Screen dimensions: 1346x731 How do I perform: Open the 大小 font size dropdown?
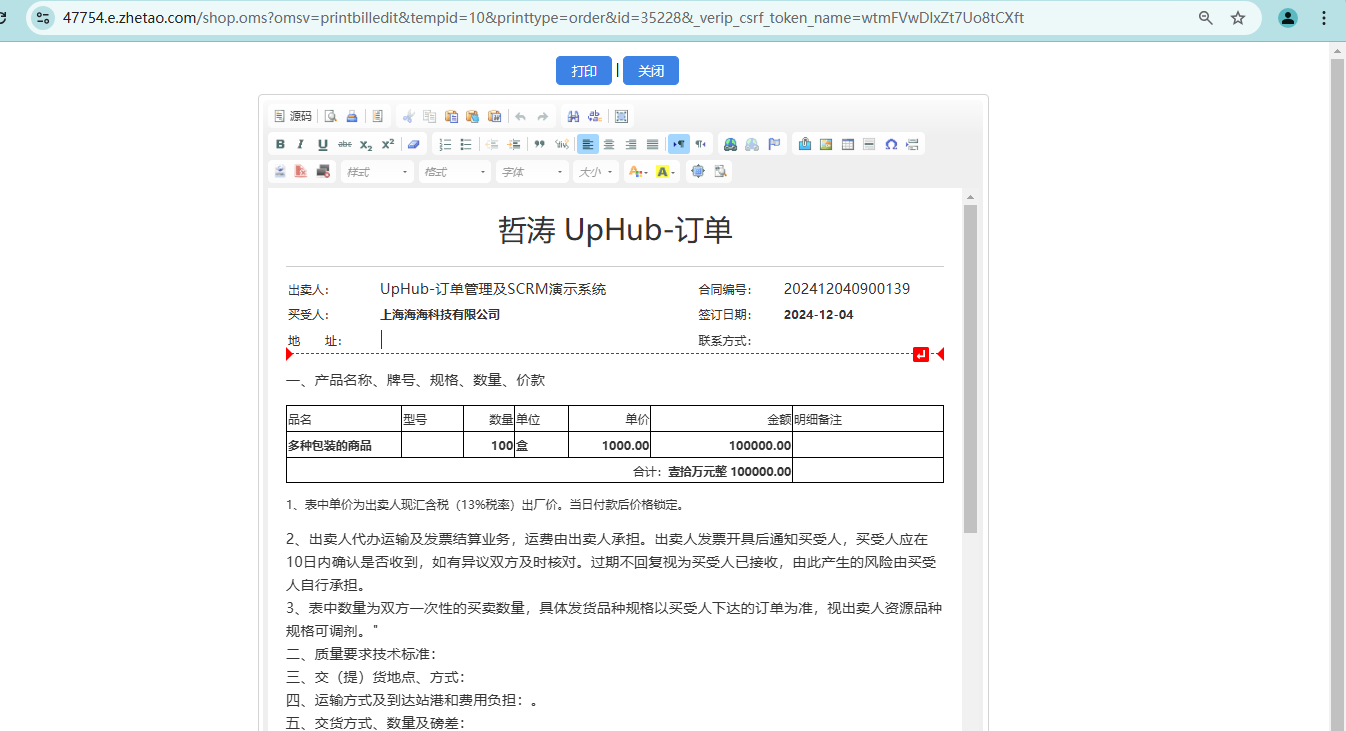[596, 172]
